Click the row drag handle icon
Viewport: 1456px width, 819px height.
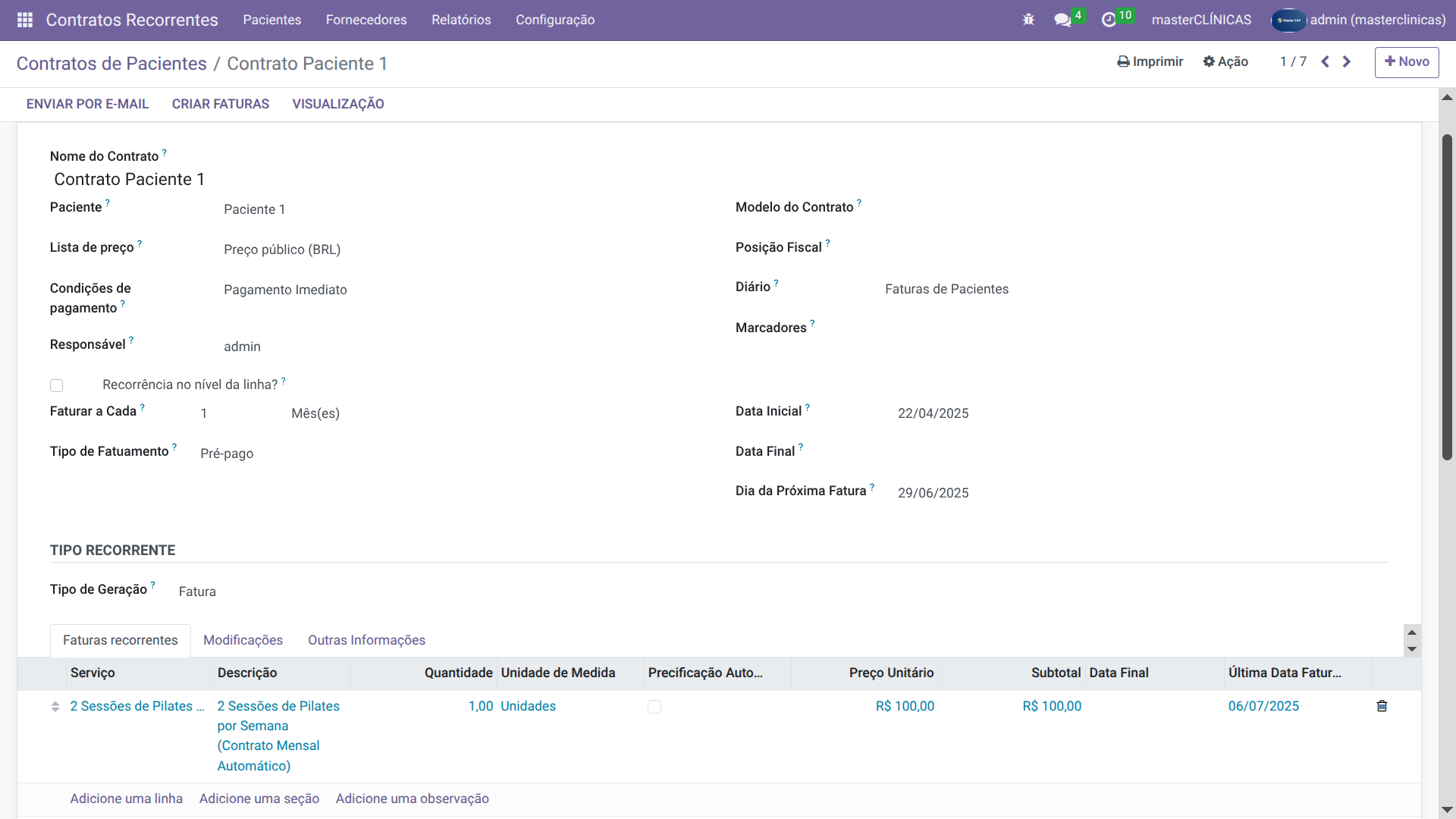(55, 707)
